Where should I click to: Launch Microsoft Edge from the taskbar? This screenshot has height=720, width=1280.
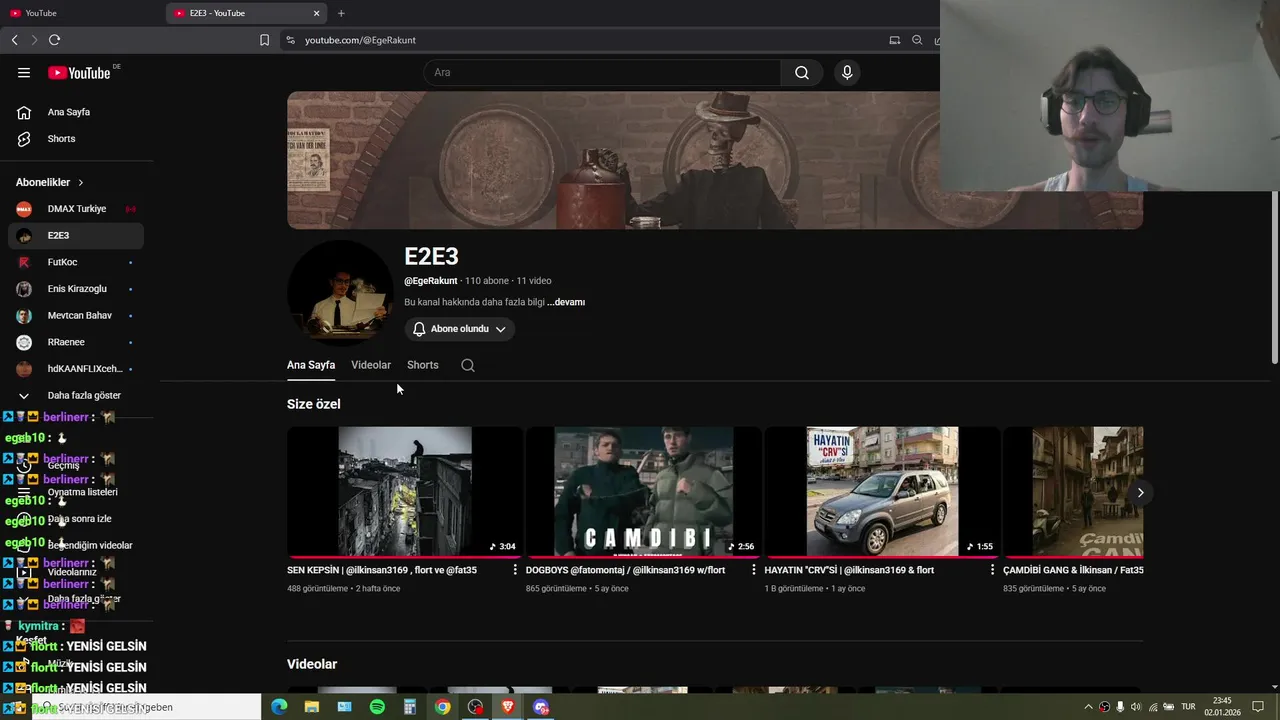(279, 707)
